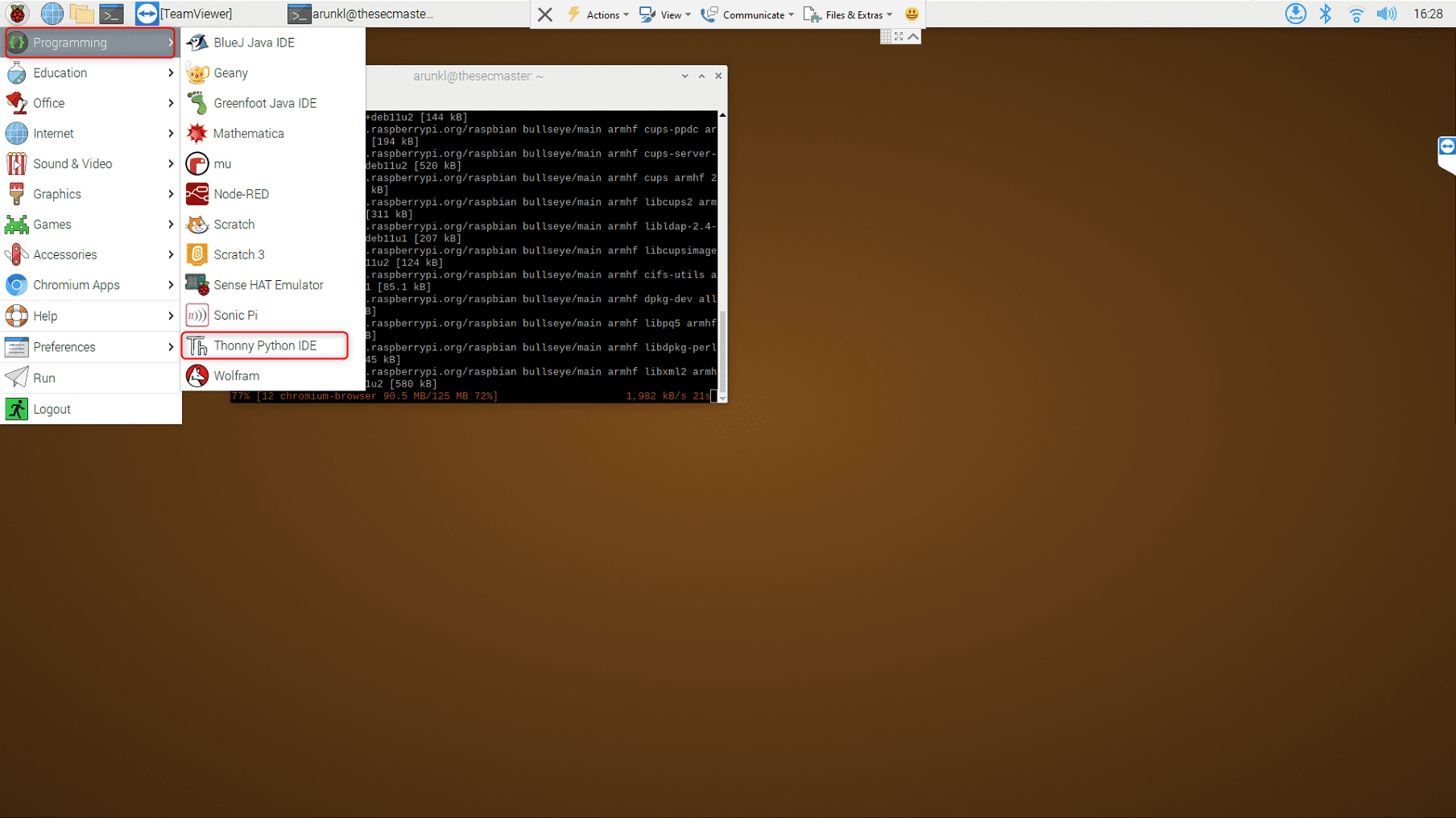This screenshot has width=1456, height=818.
Task: Click the Wolfram icon
Action: 197,376
